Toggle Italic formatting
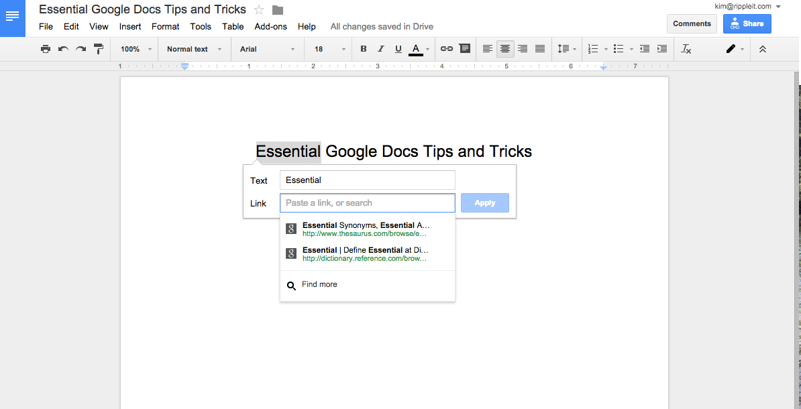The height and width of the screenshot is (409, 801). coord(381,49)
